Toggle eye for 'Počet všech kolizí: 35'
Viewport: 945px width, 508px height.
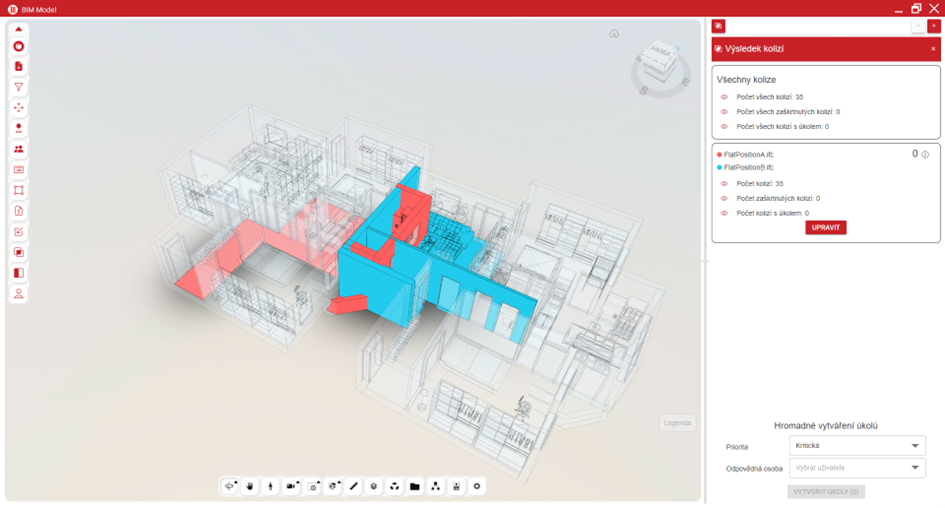(724, 97)
